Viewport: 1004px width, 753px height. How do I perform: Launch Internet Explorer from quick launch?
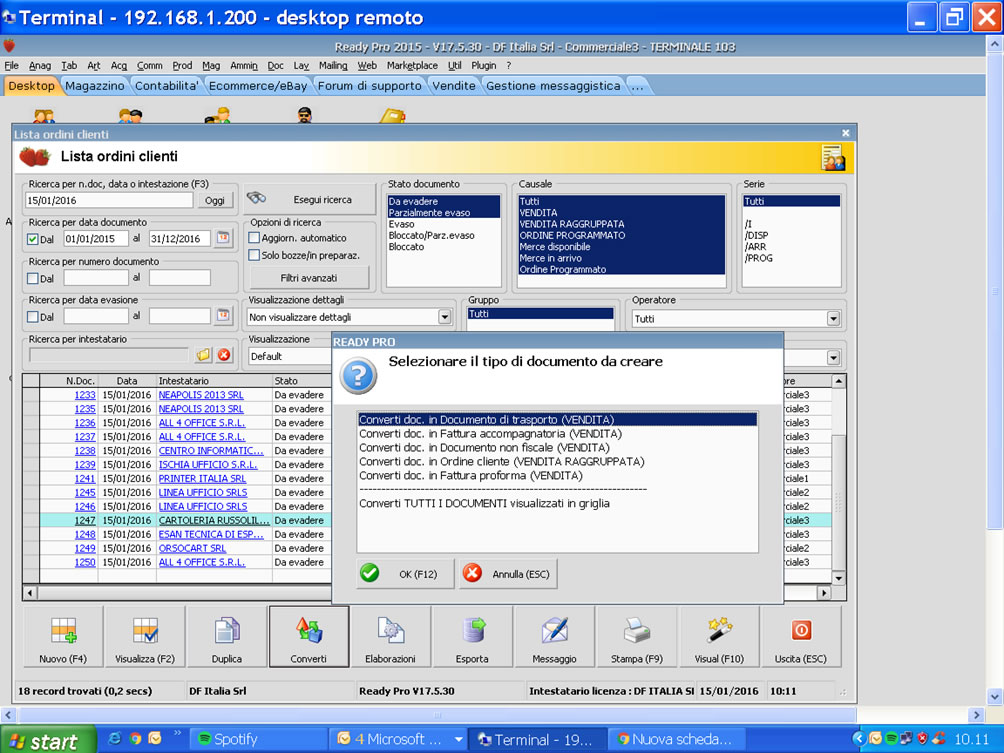point(115,738)
